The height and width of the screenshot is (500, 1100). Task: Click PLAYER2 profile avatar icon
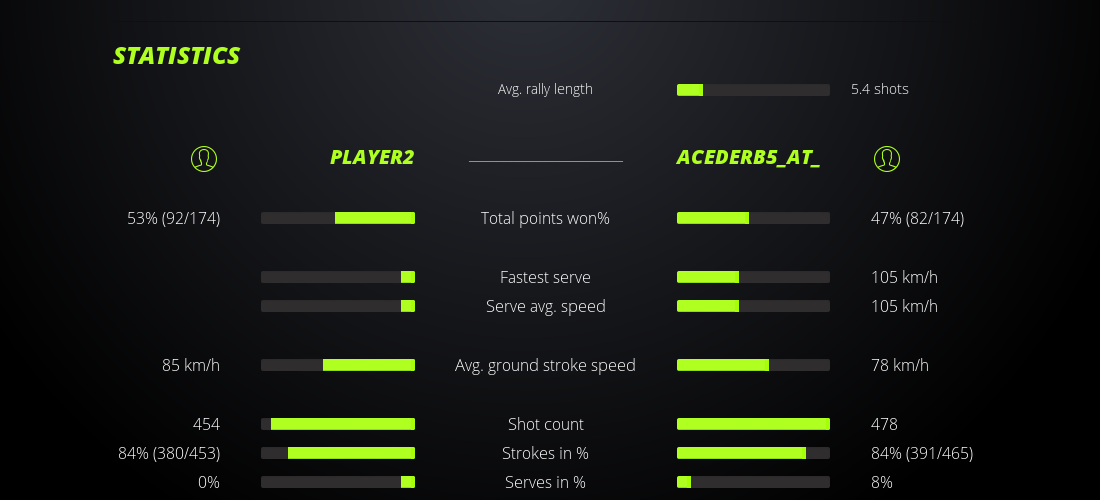tap(204, 158)
